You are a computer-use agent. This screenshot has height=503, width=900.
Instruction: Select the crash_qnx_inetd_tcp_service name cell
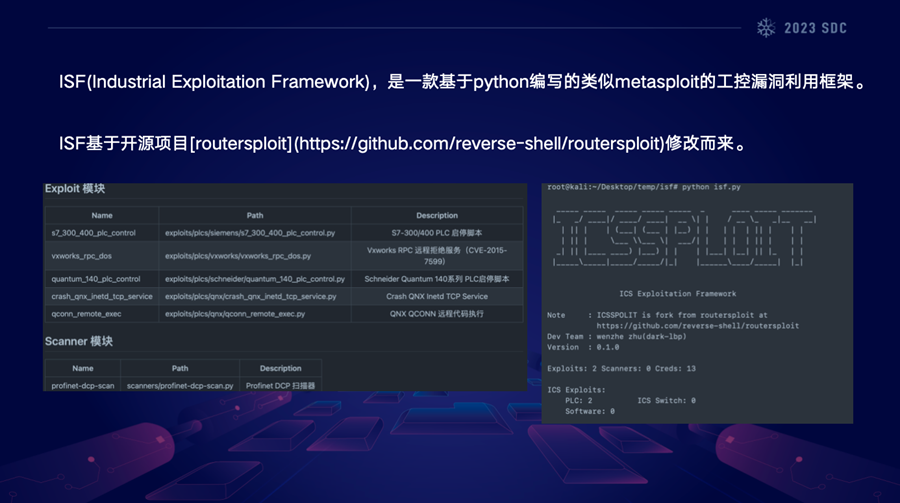pyautogui.click(x=102, y=296)
